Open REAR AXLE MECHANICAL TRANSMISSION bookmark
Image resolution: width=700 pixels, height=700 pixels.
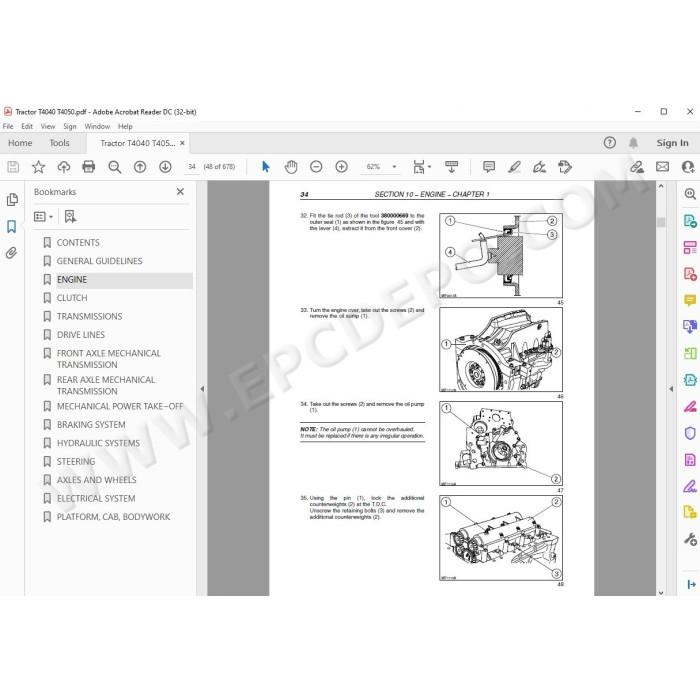[x=106, y=385]
